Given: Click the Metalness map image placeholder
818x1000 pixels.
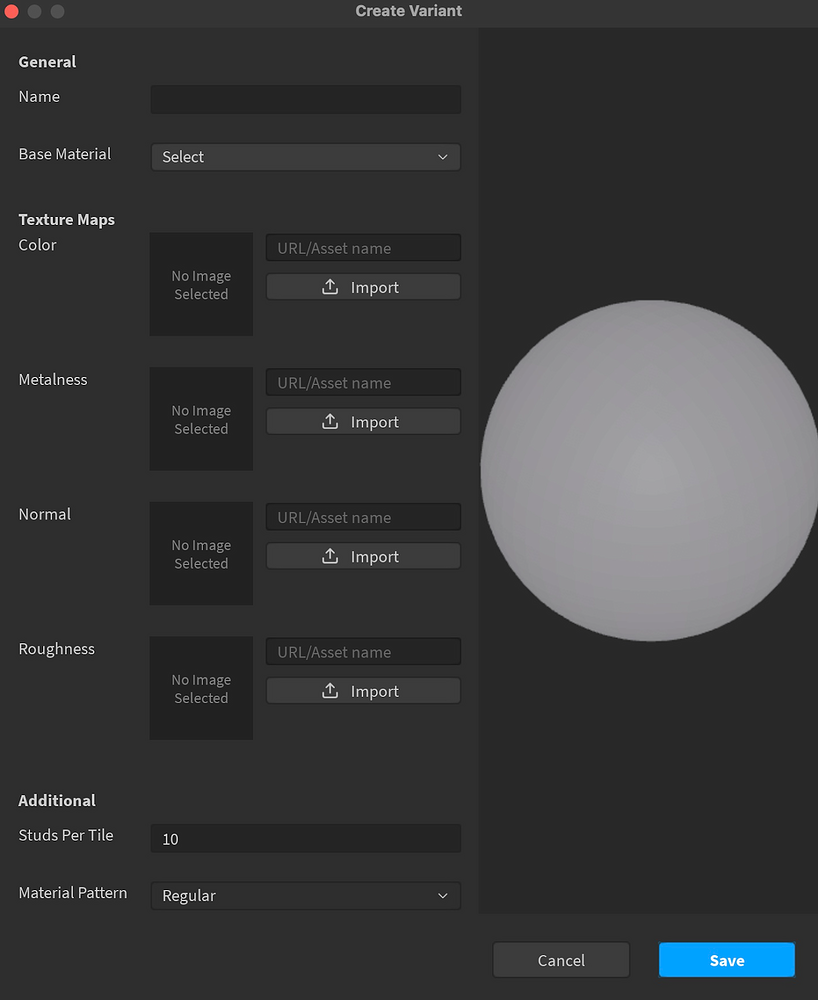Looking at the screenshot, I should (x=200, y=419).
